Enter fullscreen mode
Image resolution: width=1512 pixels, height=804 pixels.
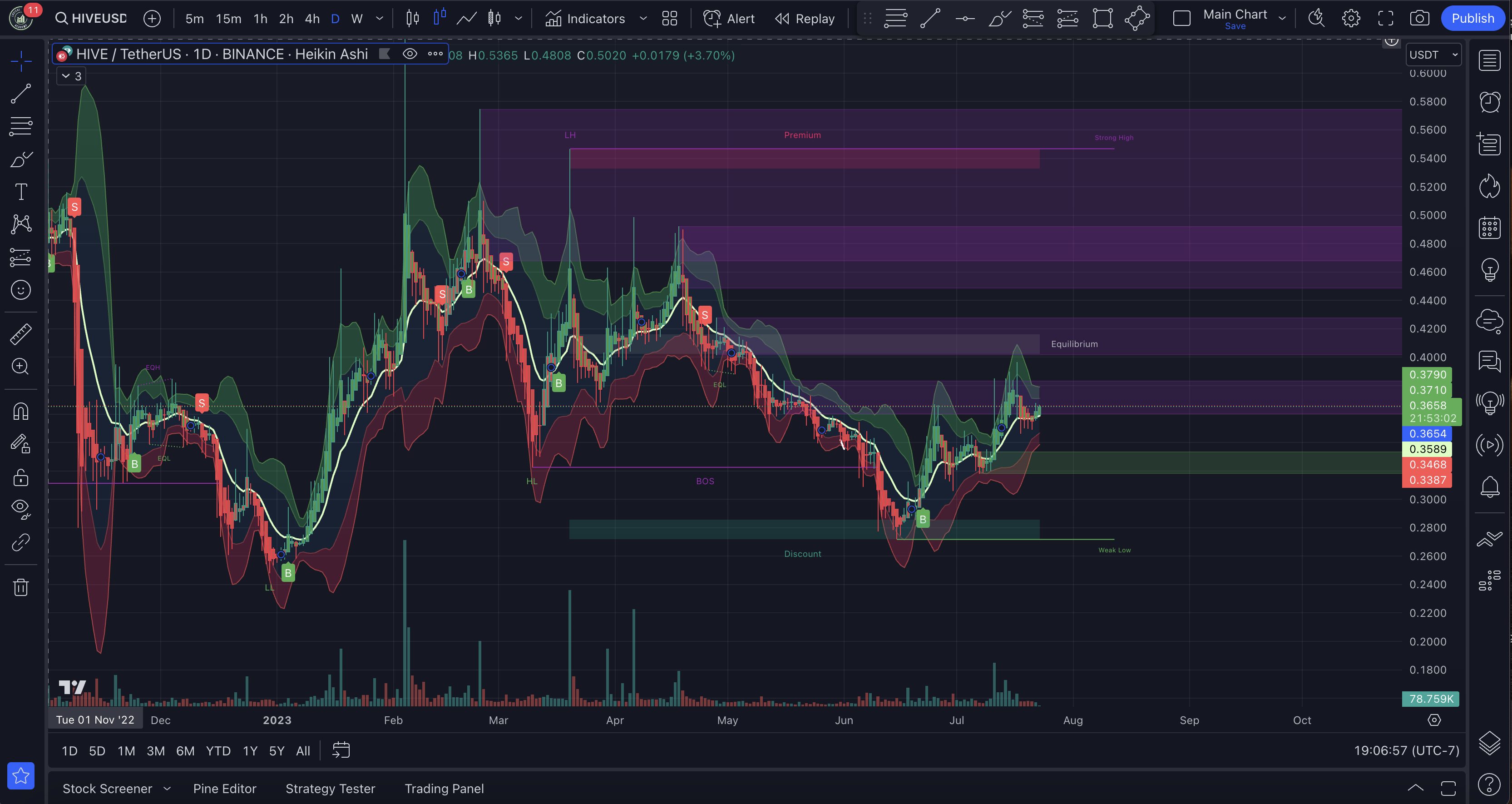click(1385, 18)
